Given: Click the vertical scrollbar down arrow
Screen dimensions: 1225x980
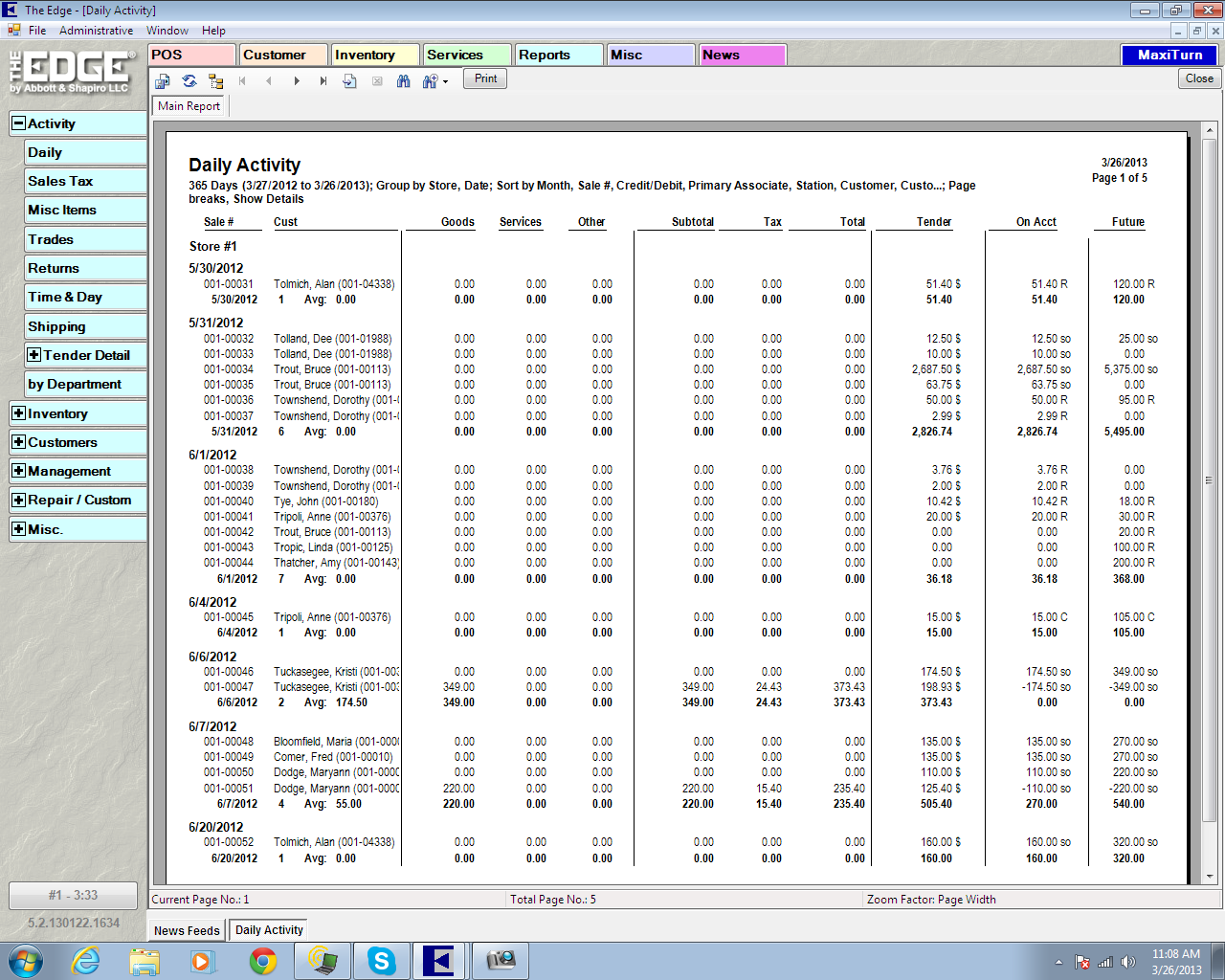Looking at the screenshot, I should 1210,876.
